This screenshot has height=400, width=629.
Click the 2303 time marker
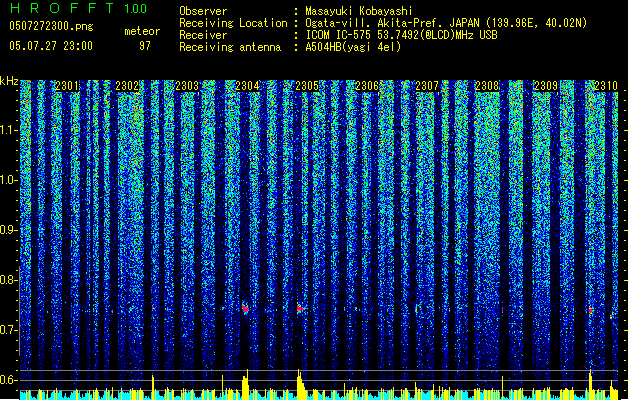point(187,86)
